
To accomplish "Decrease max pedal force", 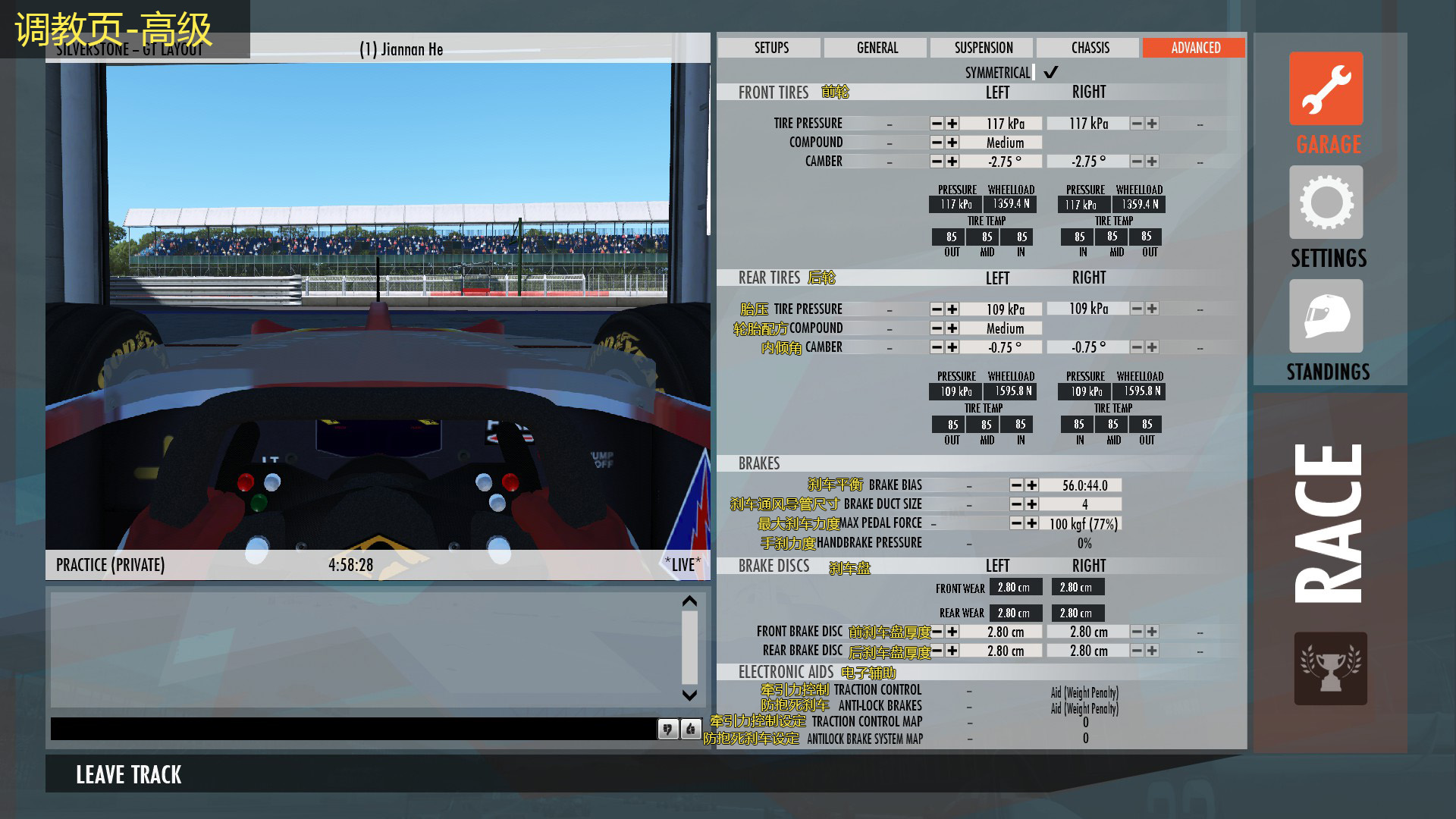I will click(x=1017, y=523).
